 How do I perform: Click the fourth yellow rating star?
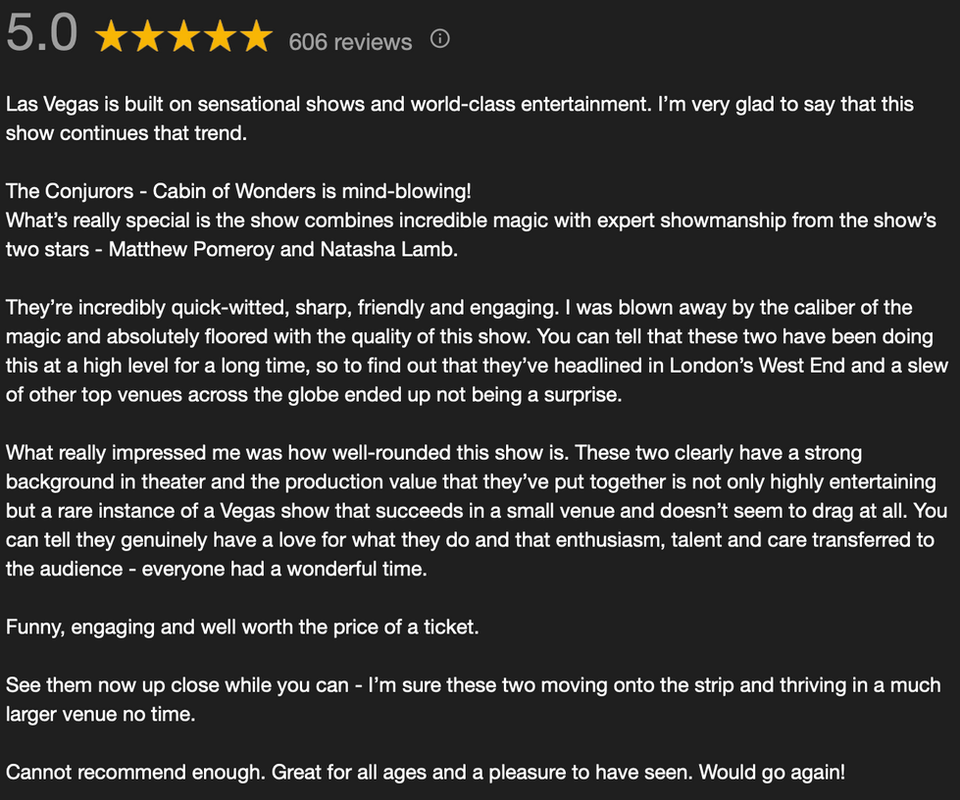point(219,38)
